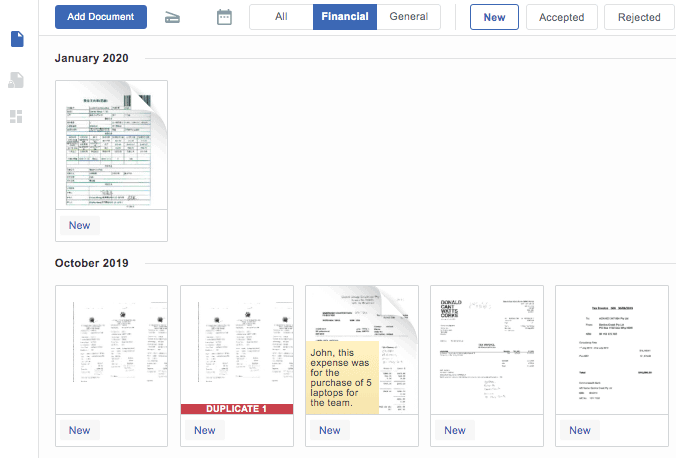The height and width of the screenshot is (458, 676).
Task: Open the Donald Cant Watts Corke invoice thumbnail
Action: pos(486,350)
